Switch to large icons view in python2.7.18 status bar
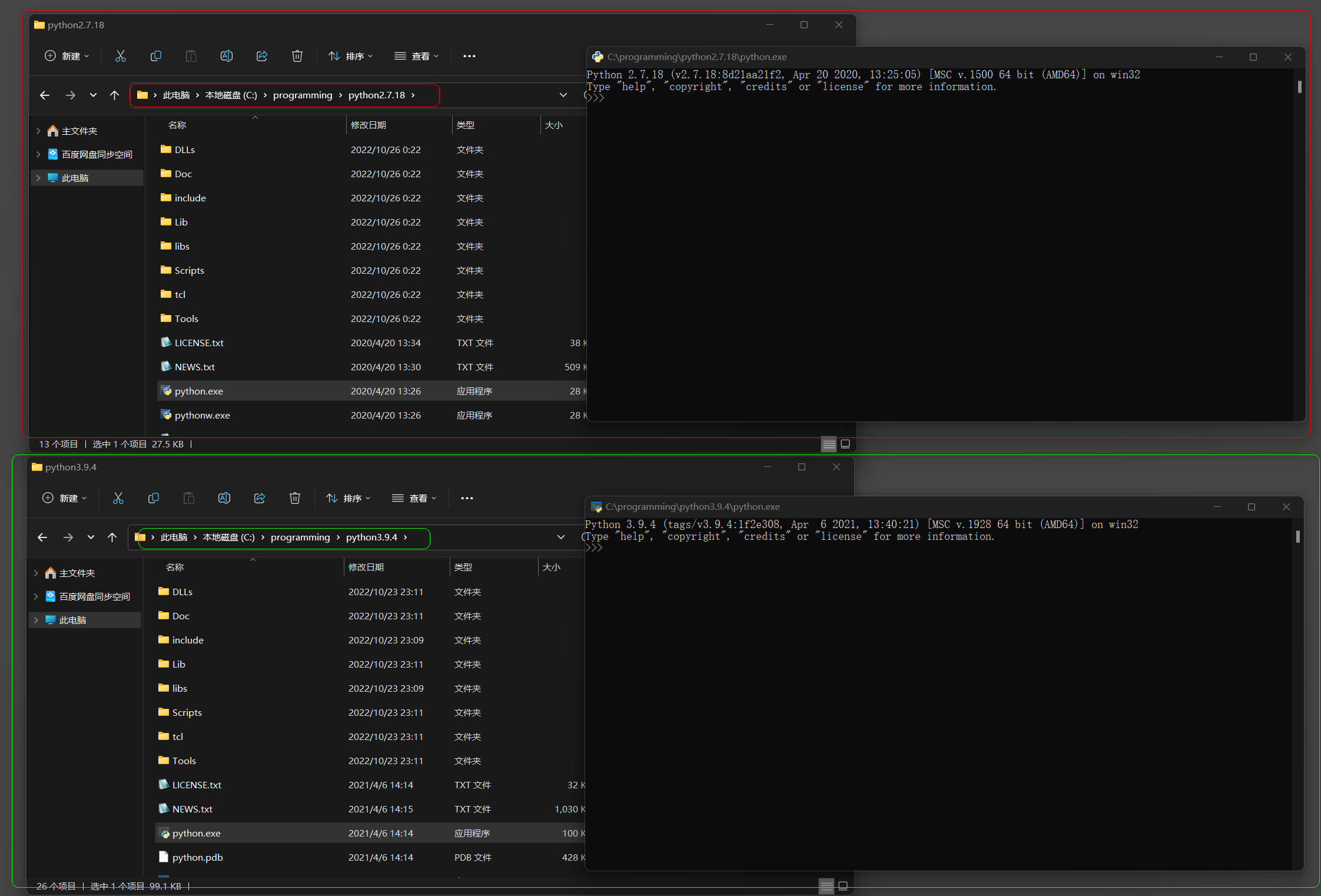 tap(845, 444)
